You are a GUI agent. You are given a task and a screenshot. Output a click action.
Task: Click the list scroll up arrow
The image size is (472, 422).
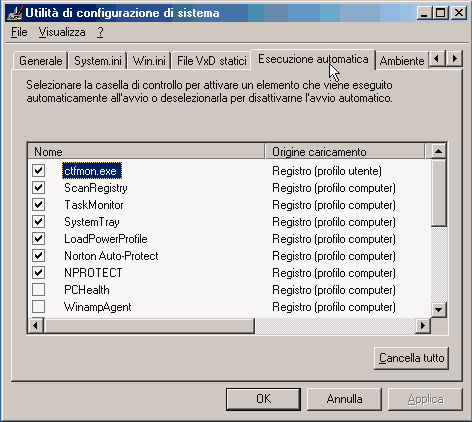point(438,152)
